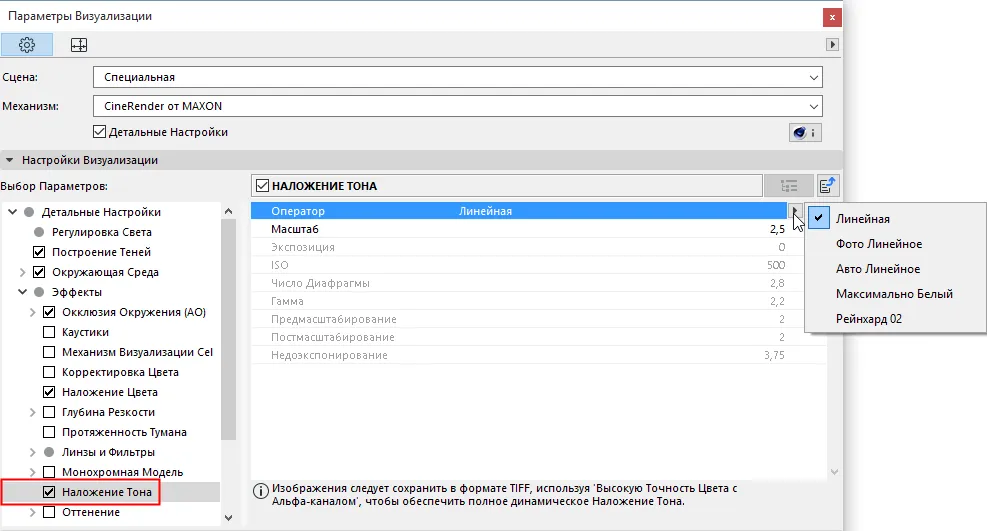Viewport: 987px width, 531px height.
Task: Open the Сцена dropdown
Action: 458,77
